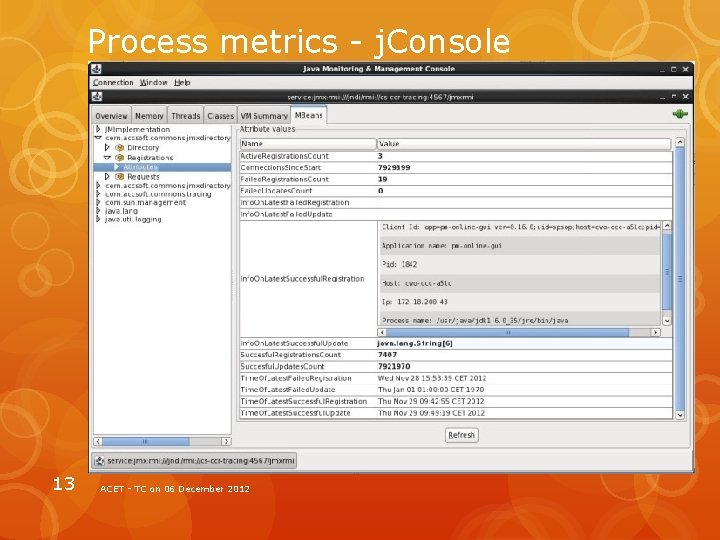Switch to the VM Summary tab
Screen dimensions: 720x540
264,116
